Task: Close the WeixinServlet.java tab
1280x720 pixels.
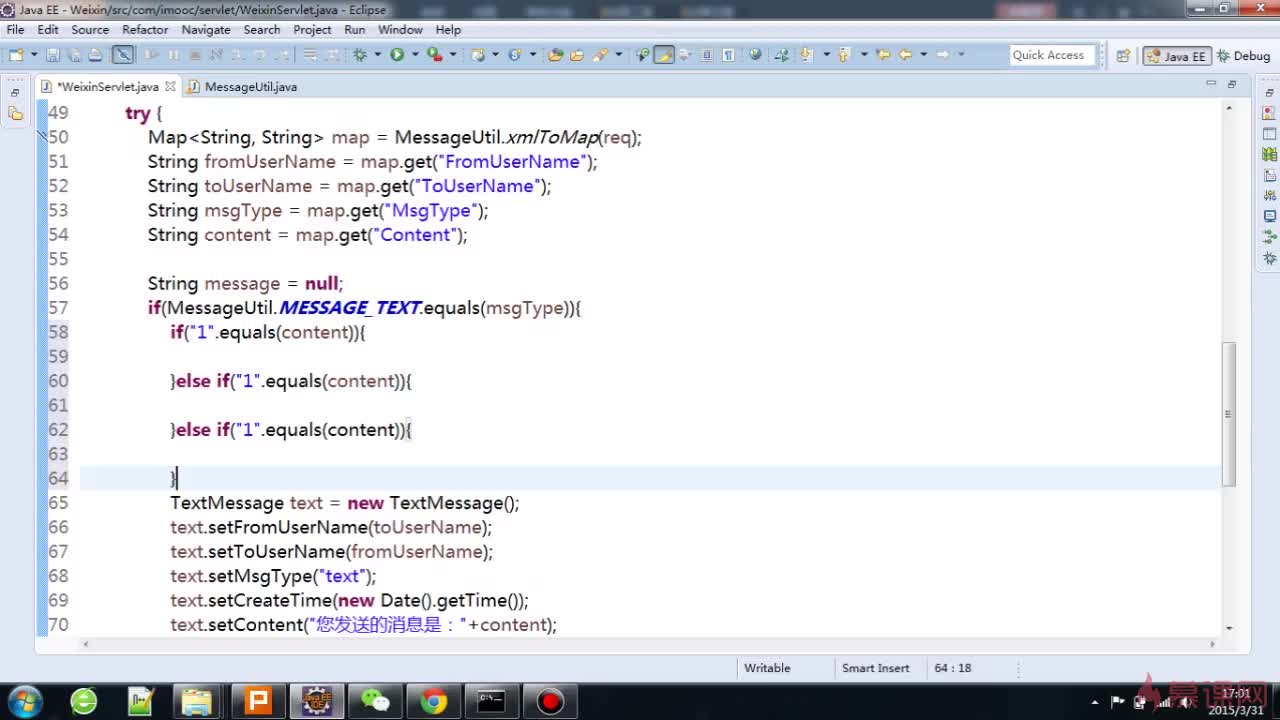Action: tap(171, 87)
